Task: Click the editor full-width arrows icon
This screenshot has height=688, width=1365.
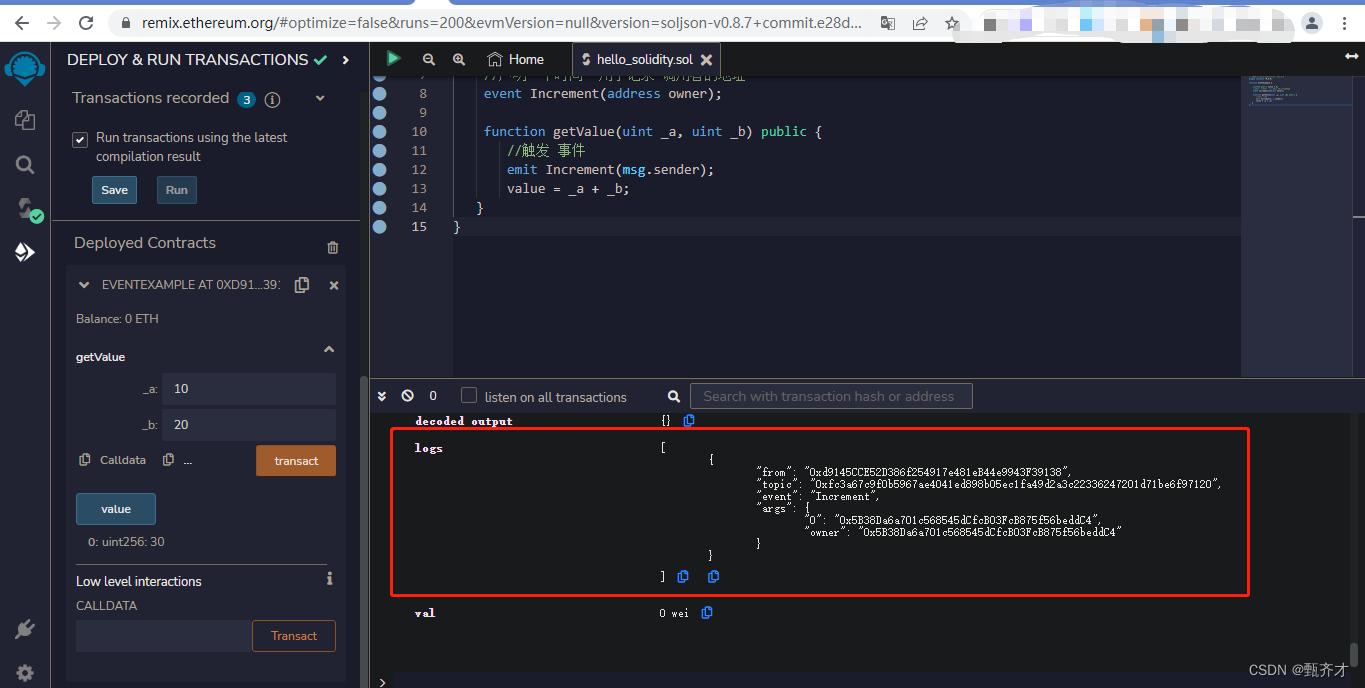Action: 1352,58
